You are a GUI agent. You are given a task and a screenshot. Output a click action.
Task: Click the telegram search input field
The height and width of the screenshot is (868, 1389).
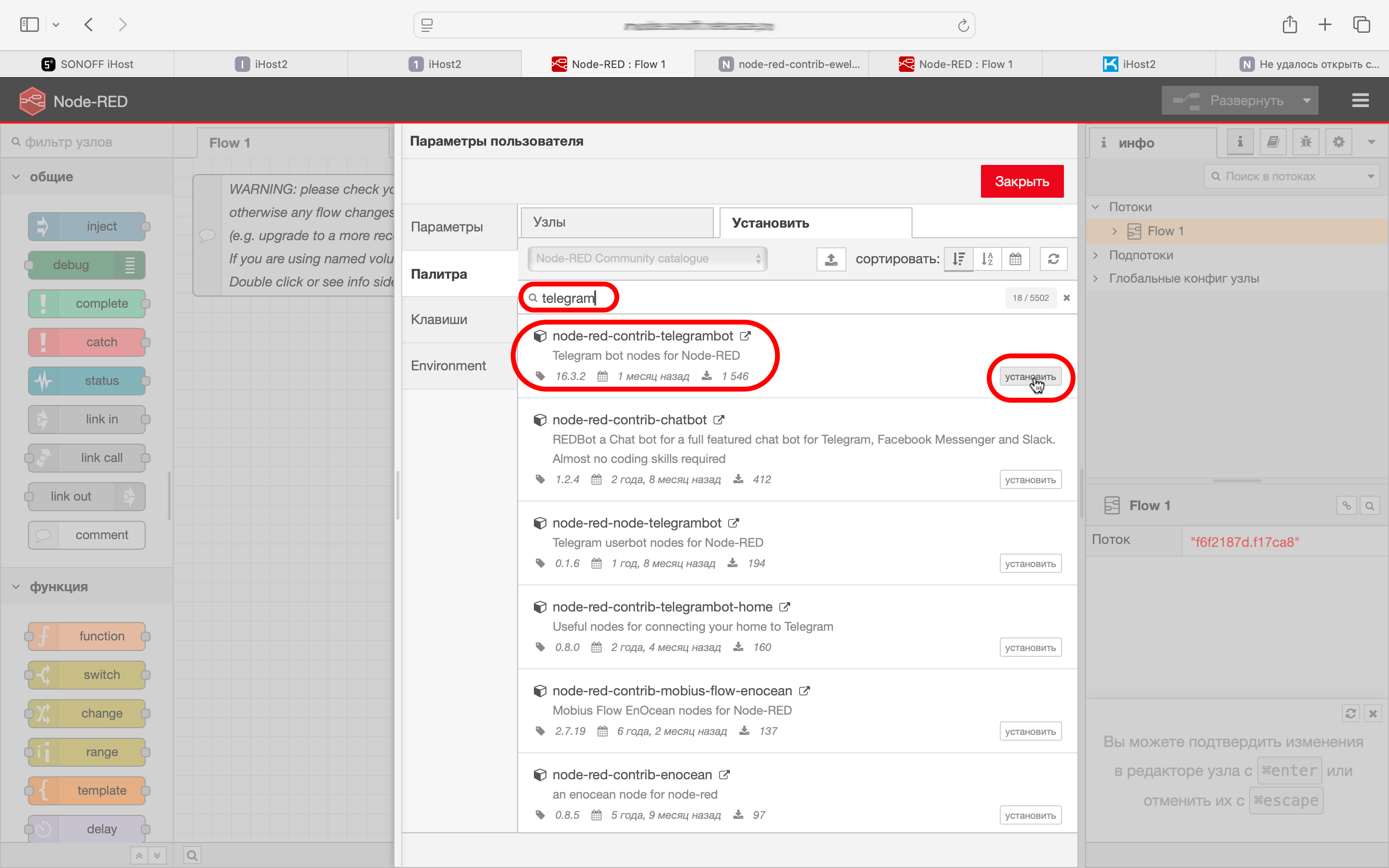coord(574,298)
